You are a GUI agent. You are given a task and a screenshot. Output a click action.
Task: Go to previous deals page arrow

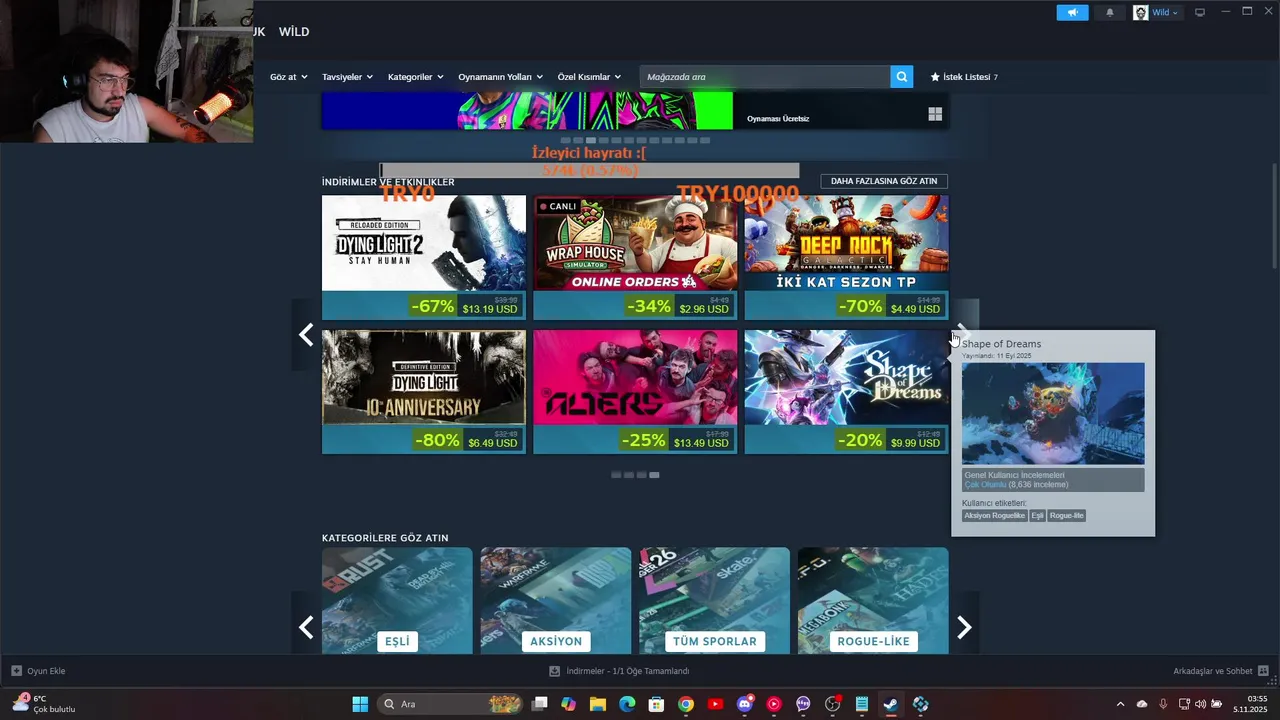coord(306,335)
